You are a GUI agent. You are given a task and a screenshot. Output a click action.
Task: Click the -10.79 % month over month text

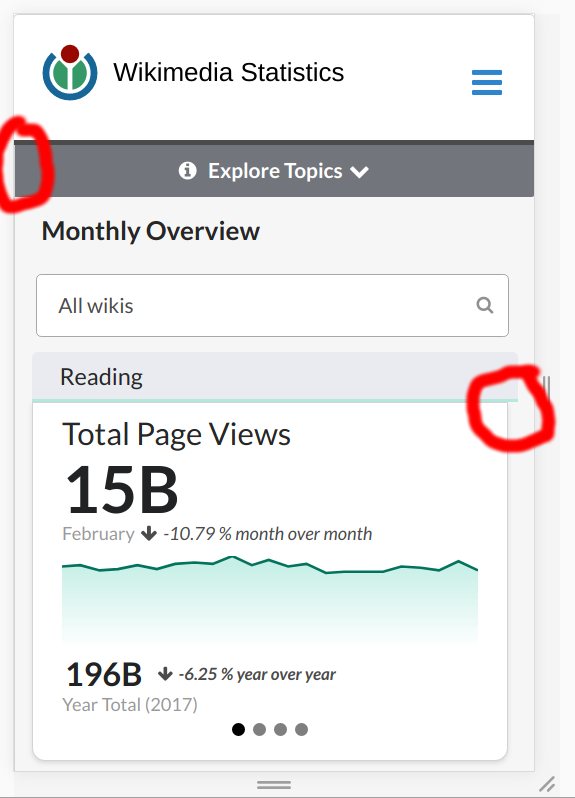click(x=268, y=534)
